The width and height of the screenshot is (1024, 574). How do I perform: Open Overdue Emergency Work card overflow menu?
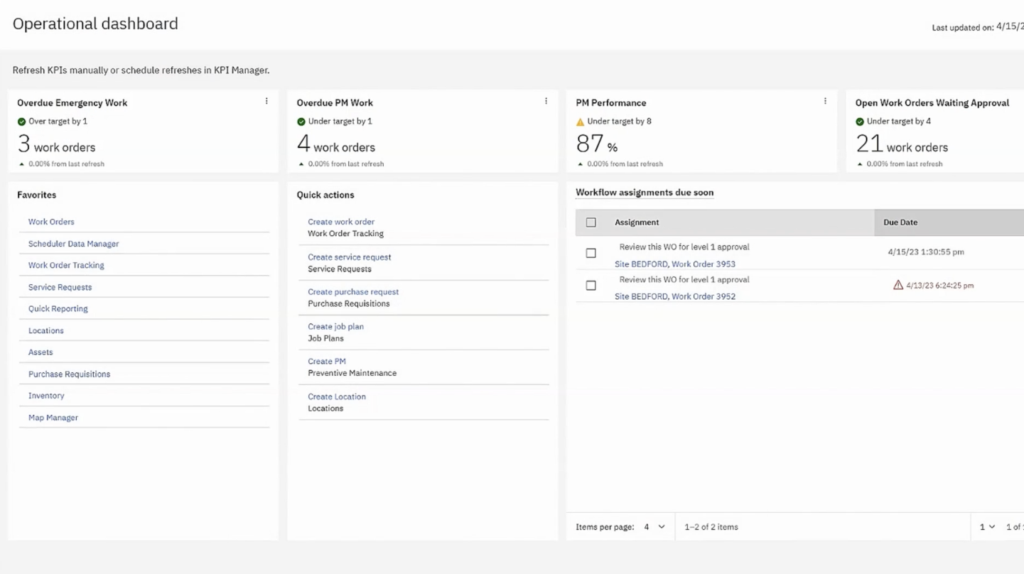pyautogui.click(x=266, y=101)
